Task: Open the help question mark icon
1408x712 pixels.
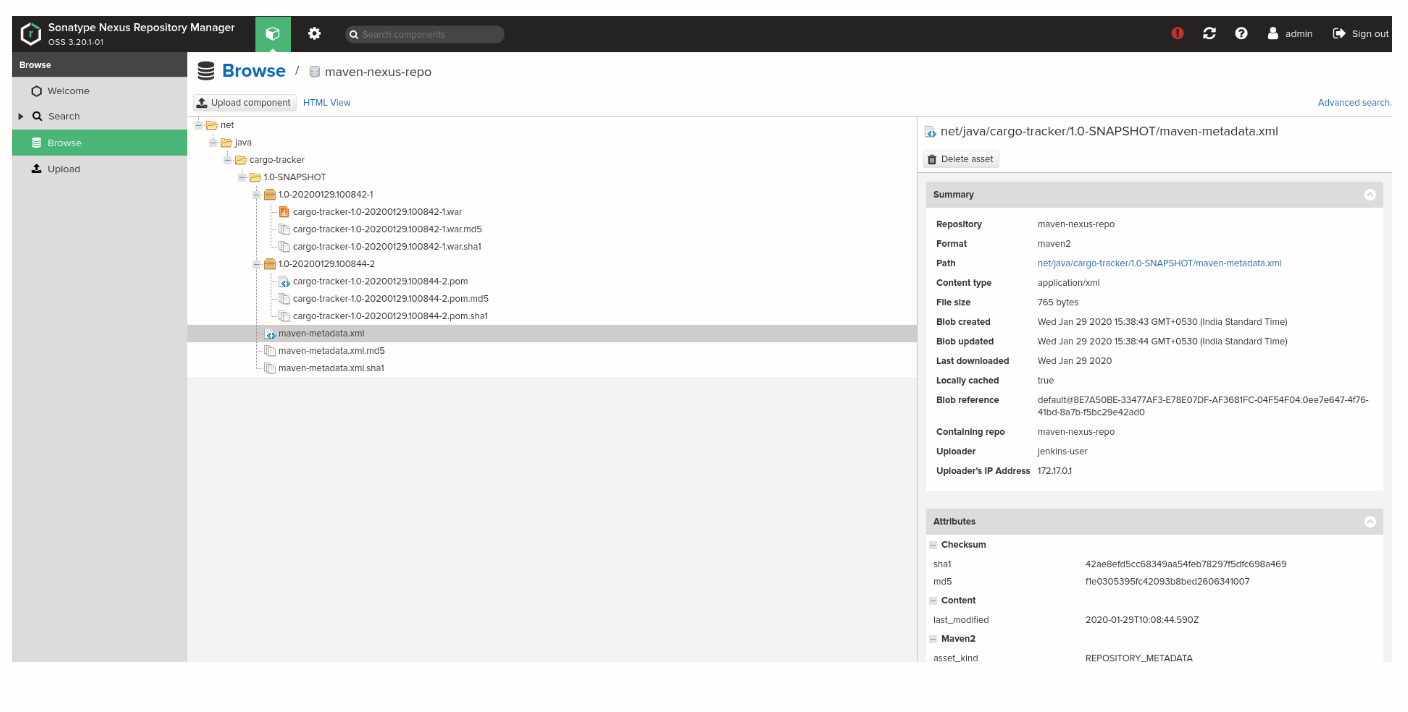Action: pos(1241,34)
